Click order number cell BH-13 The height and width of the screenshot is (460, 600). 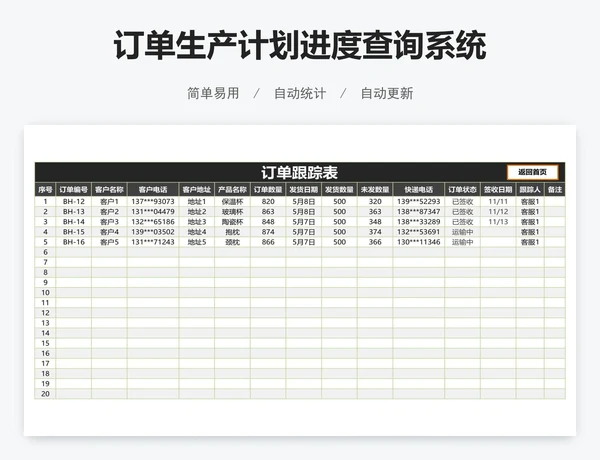(73, 212)
